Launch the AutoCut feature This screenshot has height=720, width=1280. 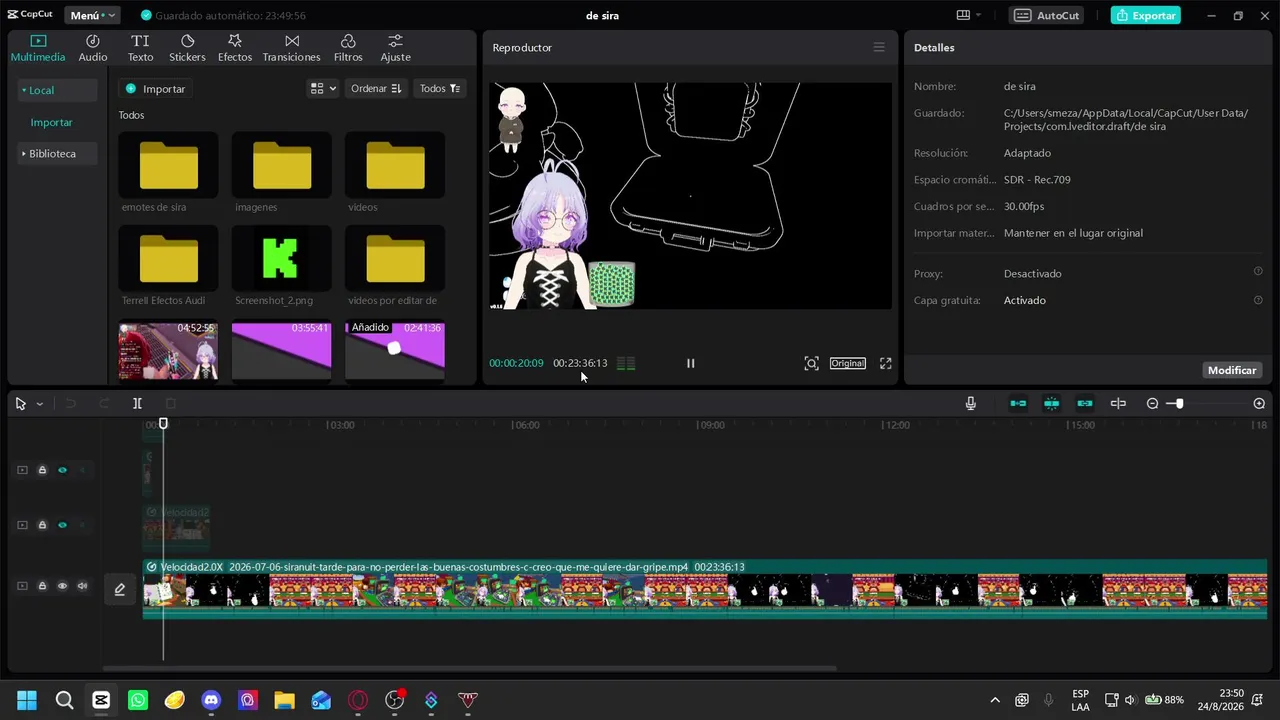1049,15
